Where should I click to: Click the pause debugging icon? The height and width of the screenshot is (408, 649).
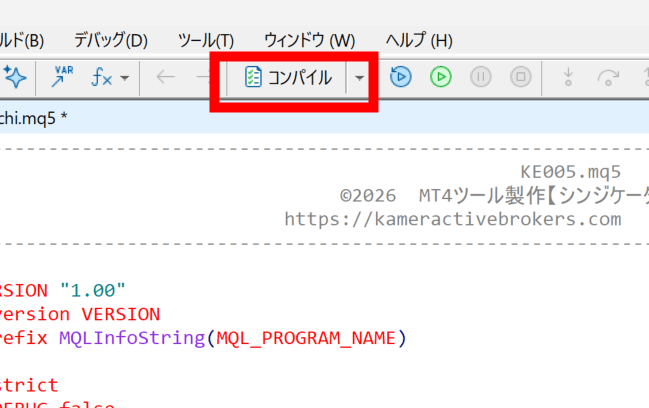(481, 77)
